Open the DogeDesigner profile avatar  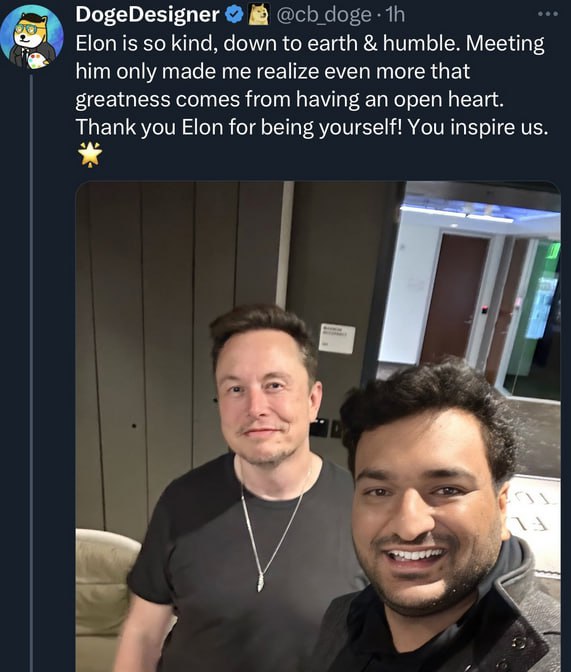(x=32, y=37)
